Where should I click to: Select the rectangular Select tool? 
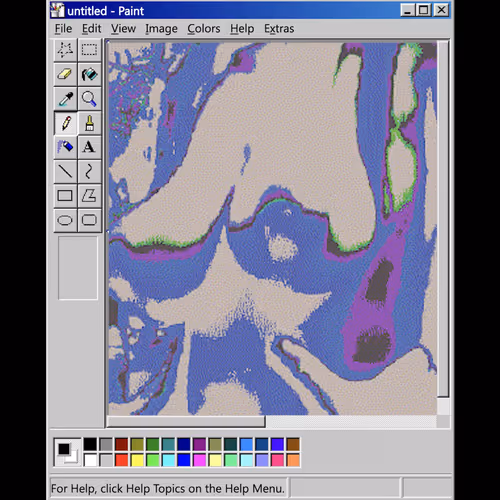click(89, 50)
